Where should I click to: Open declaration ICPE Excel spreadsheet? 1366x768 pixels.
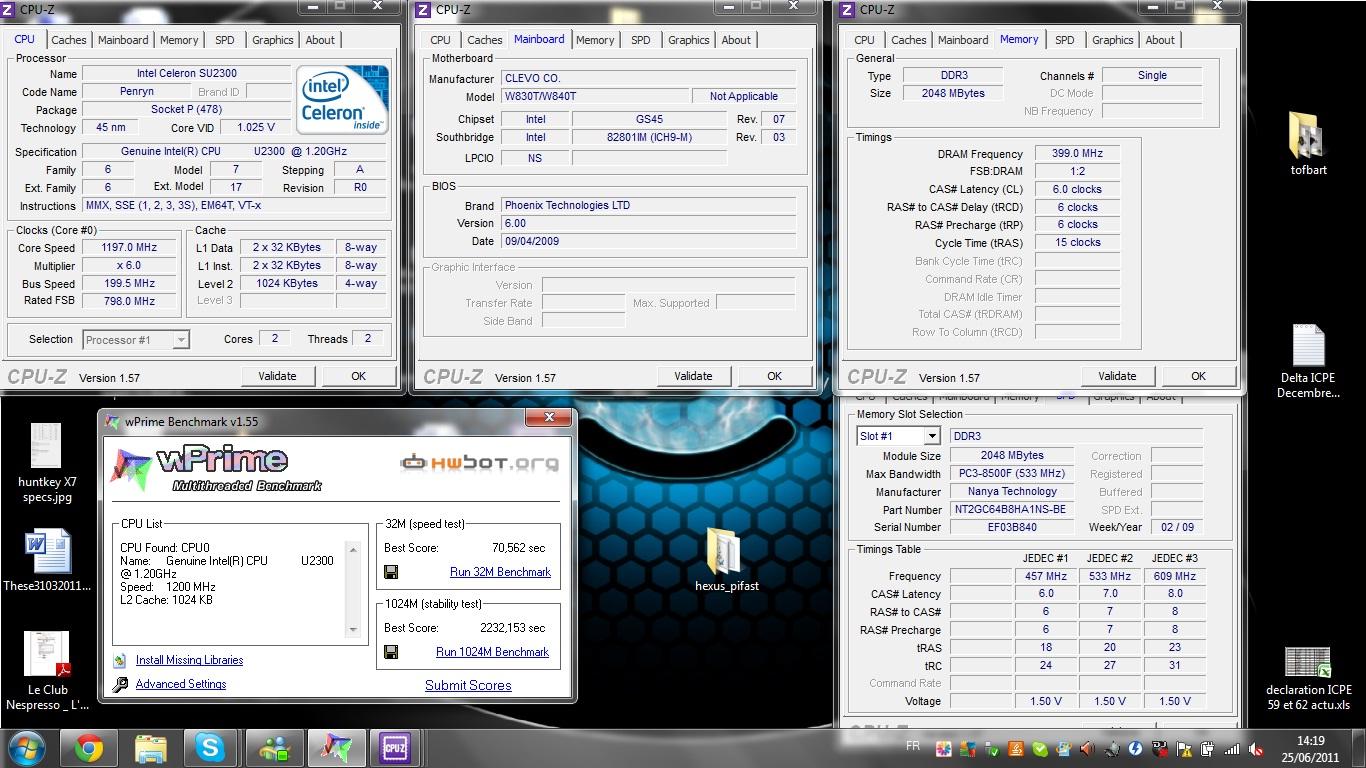[1308, 679]
